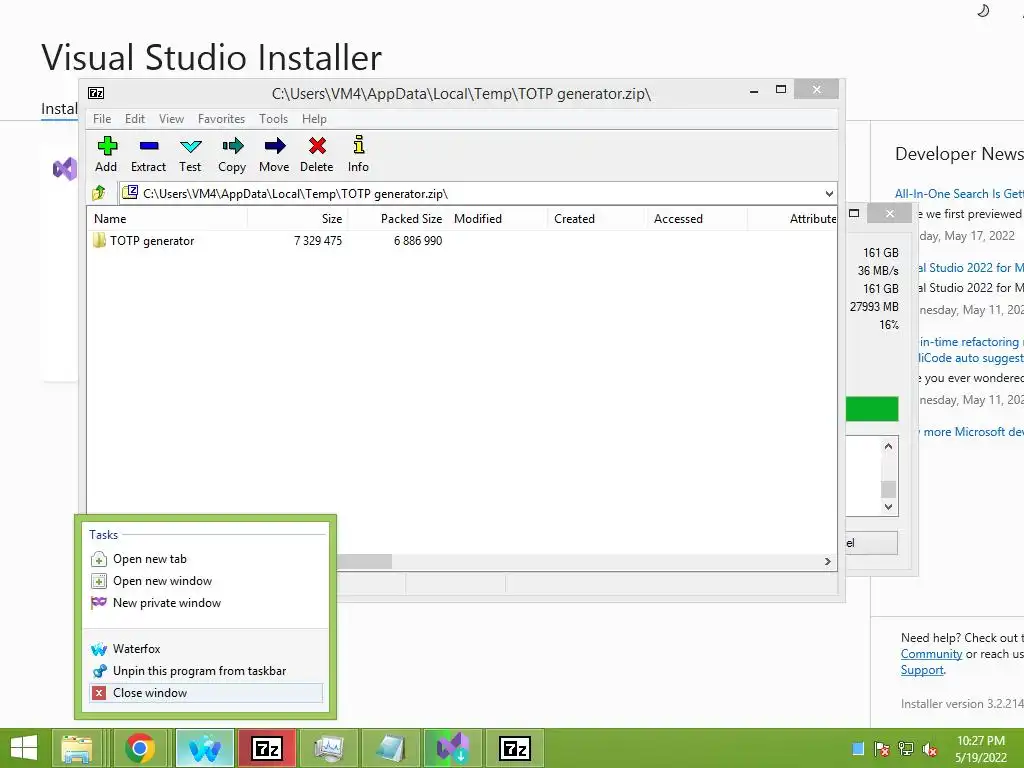Click the black 7-Zip taskbar icon
The image size is (1024, 768).
click(x=515, y=748)
